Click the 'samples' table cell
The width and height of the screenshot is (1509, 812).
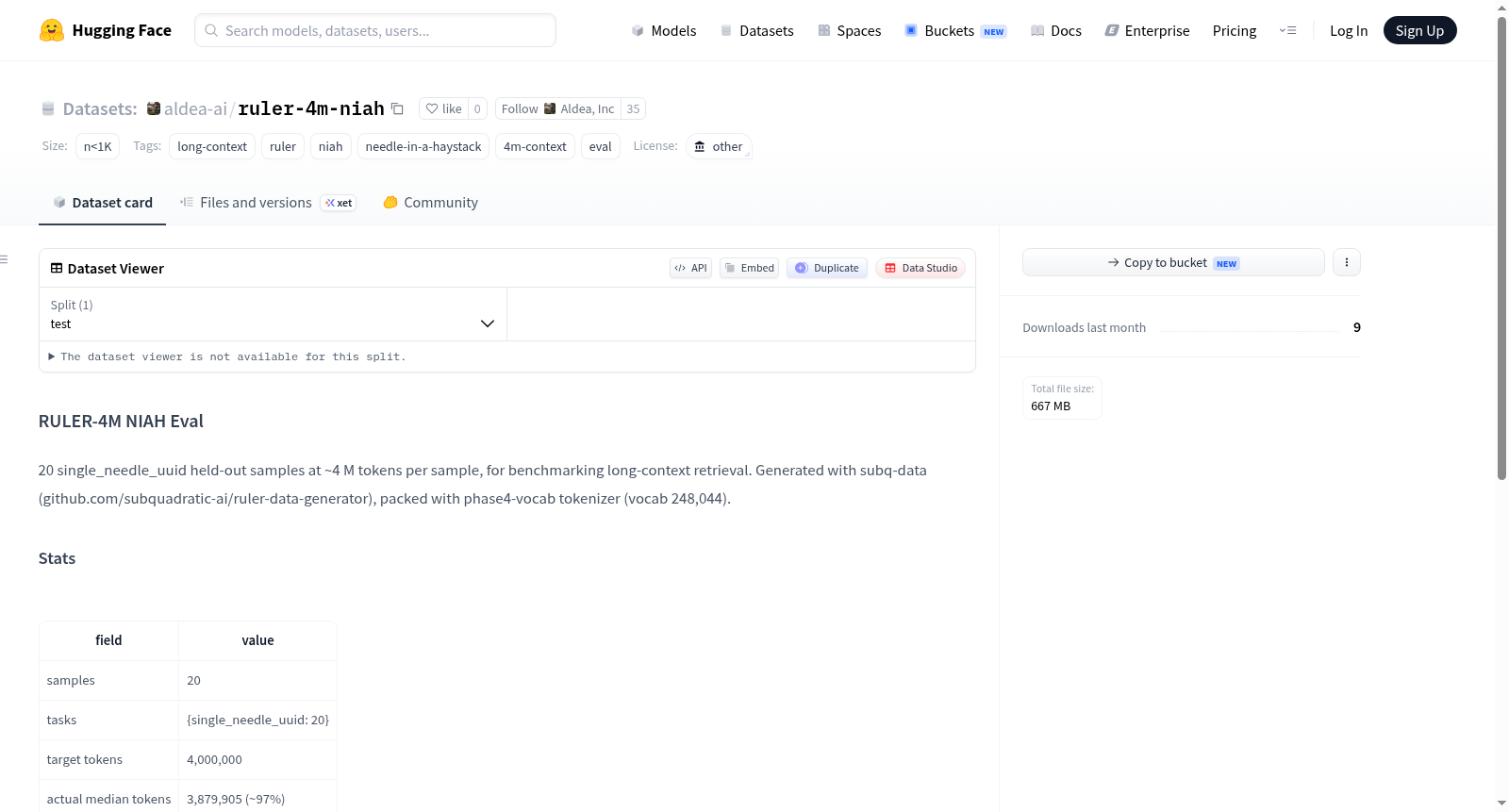tap(109, 680)
